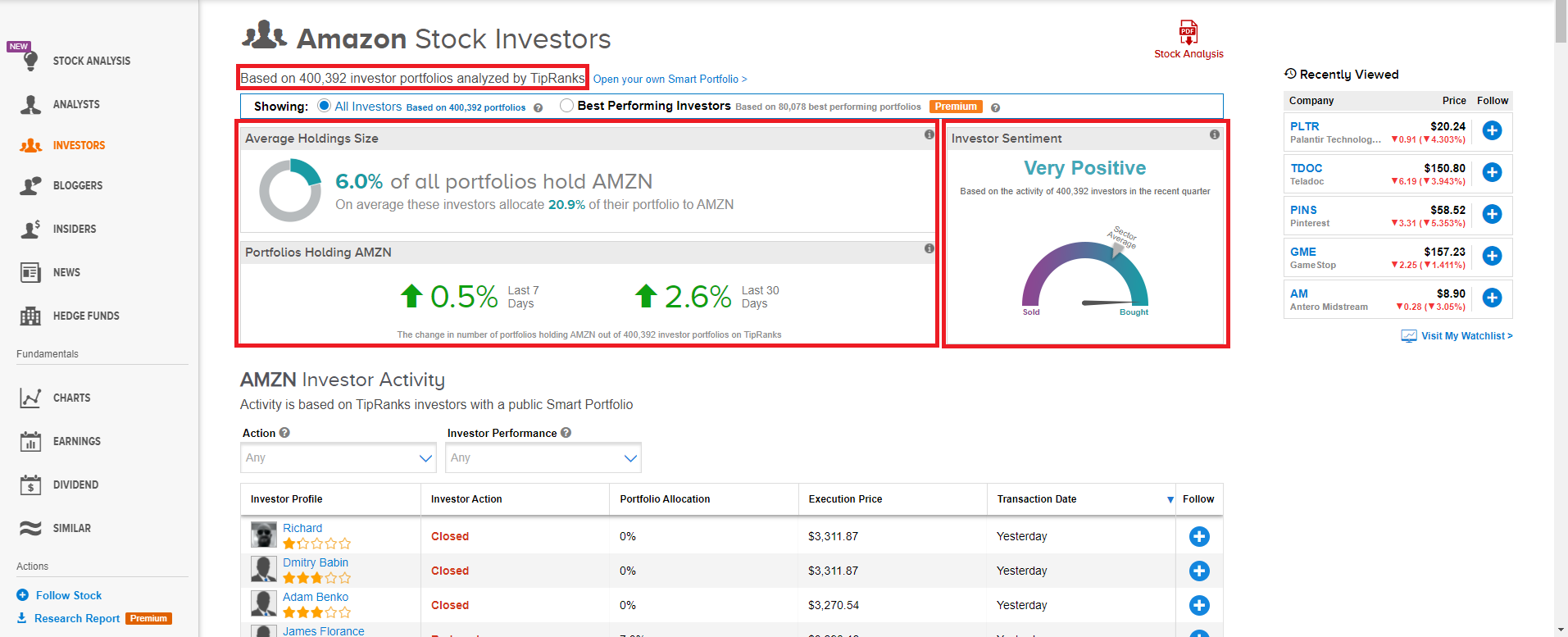Download Stock Analysis PDF icon
Image resolution: width=1568 pixels, height=637 pixels.
pos(1188,33)
